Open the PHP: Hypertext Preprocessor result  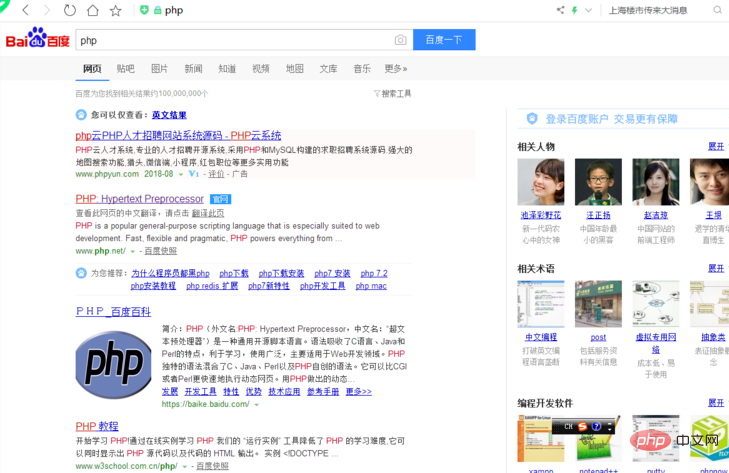point(139,199)
